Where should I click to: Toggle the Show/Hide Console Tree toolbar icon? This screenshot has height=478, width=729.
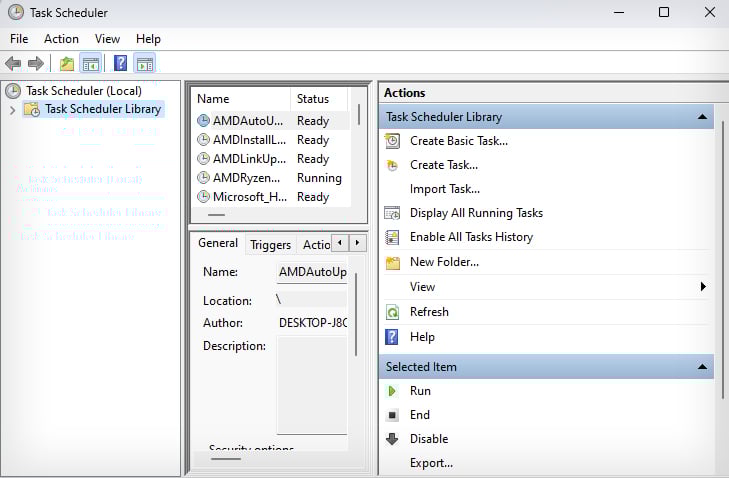(90, 64)
